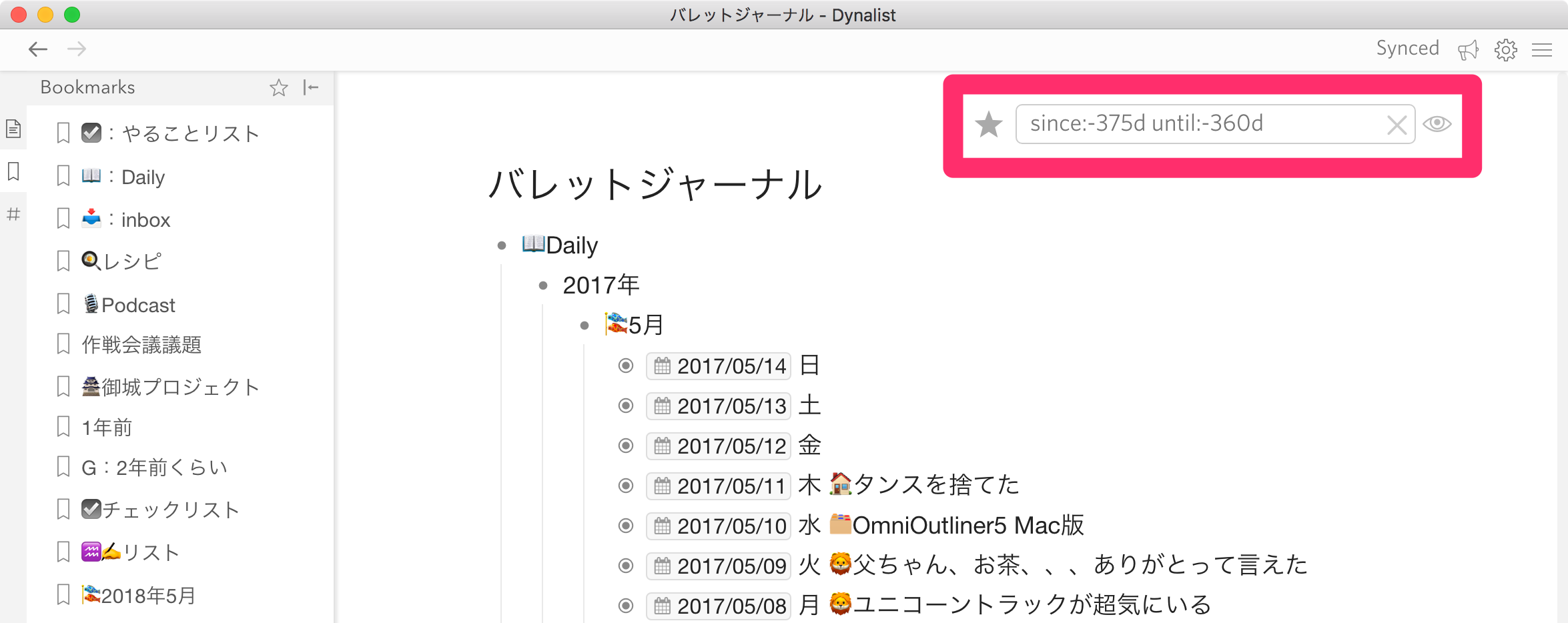Click the calendar icon on 2017/05/14
1568x623 pixels.
661,366
